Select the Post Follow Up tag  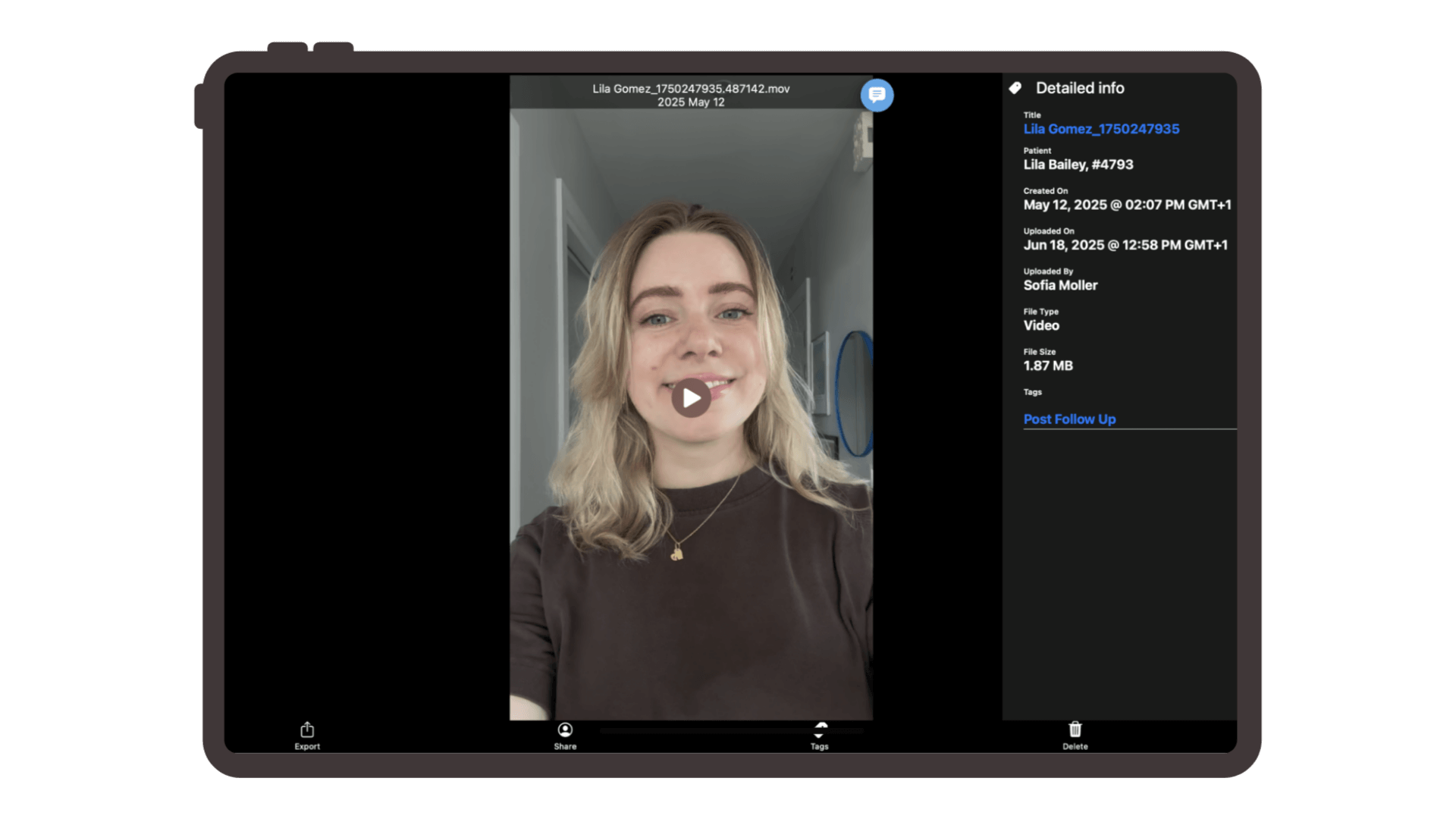click(x=1069, y=419)
